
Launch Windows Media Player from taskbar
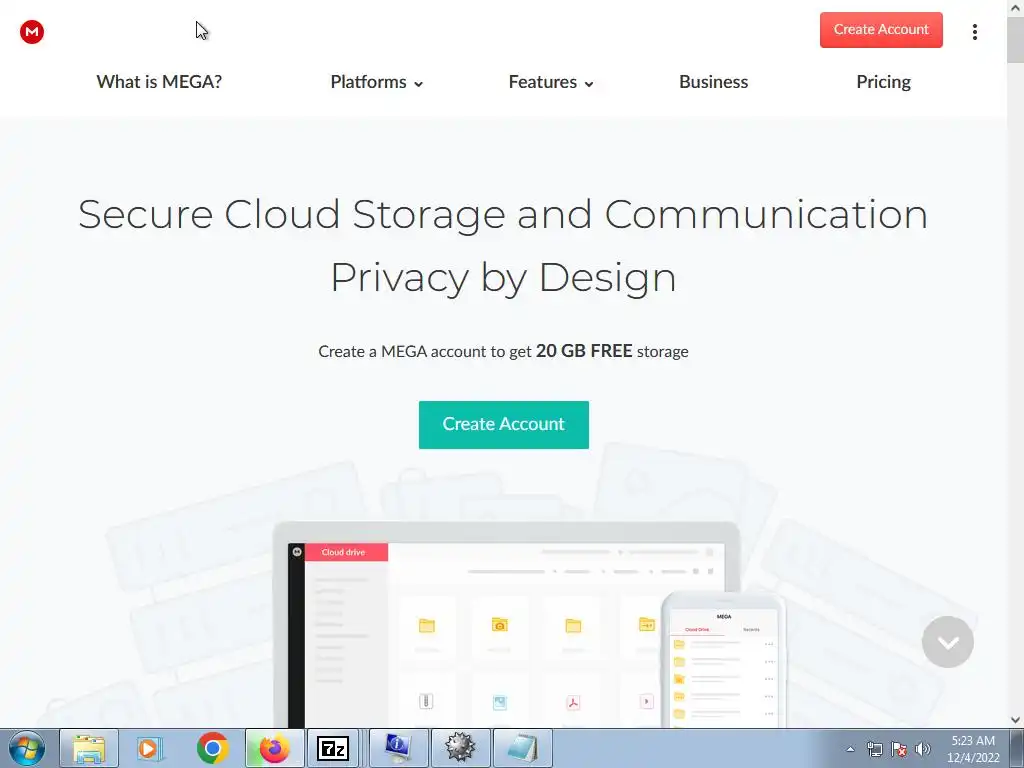point(149,748)
